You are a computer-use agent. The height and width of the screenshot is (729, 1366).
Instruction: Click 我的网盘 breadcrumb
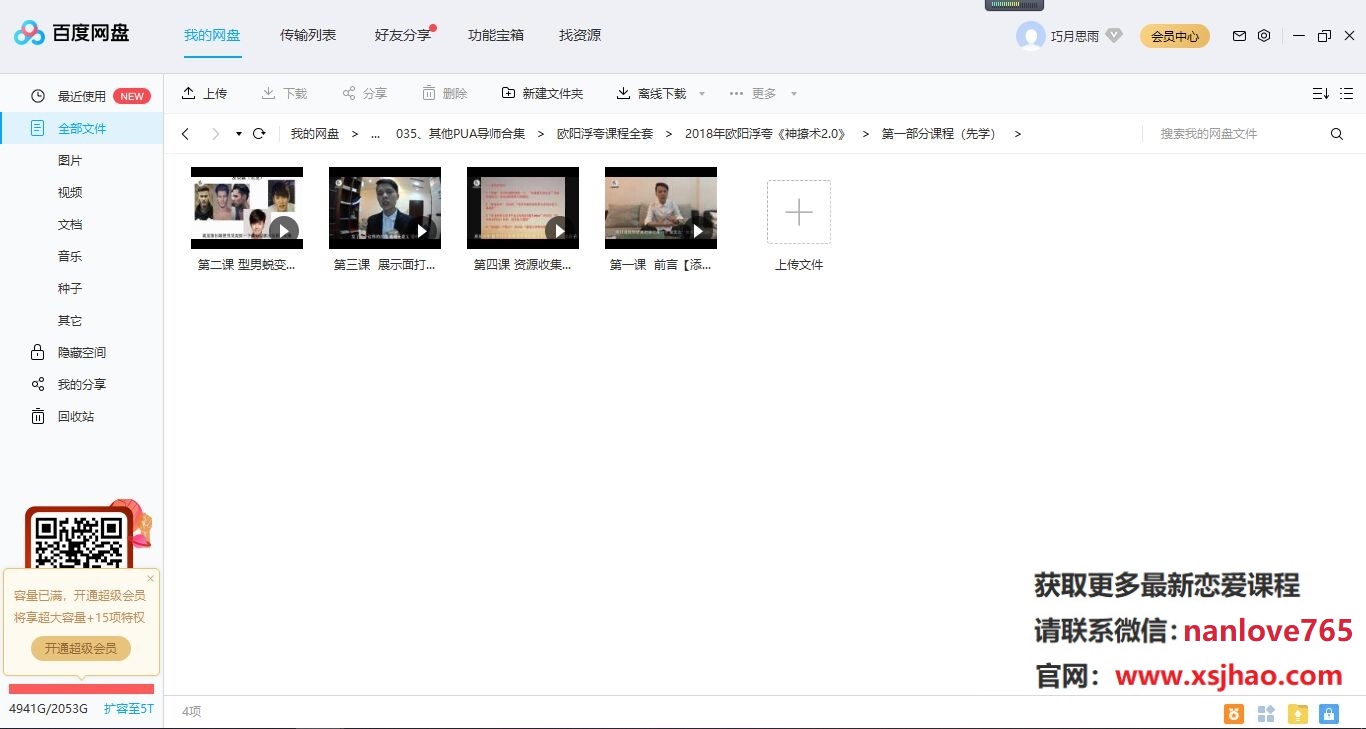point(315,133)
